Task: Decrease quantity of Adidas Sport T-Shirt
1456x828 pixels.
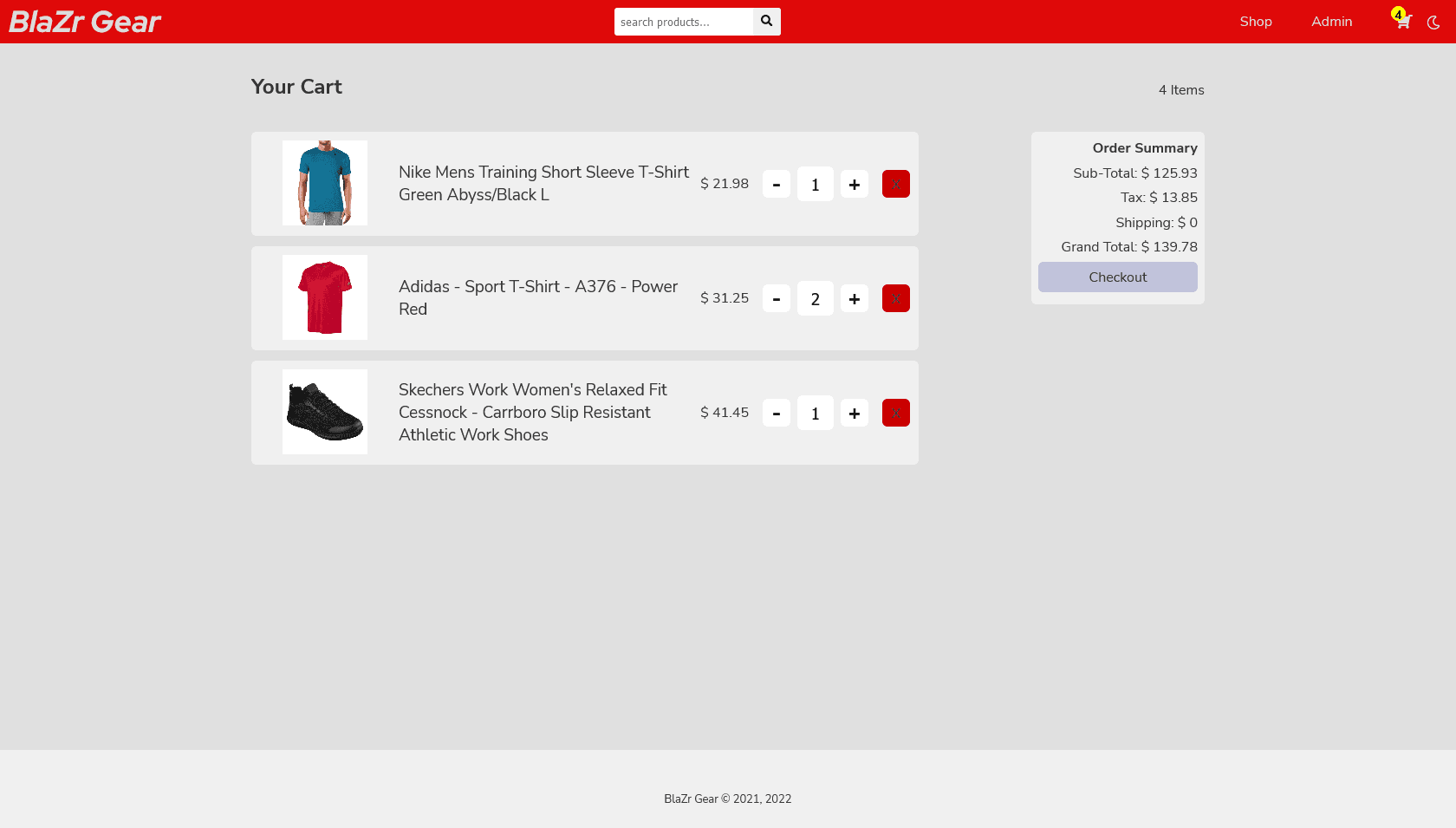Action: pos(777,298)
